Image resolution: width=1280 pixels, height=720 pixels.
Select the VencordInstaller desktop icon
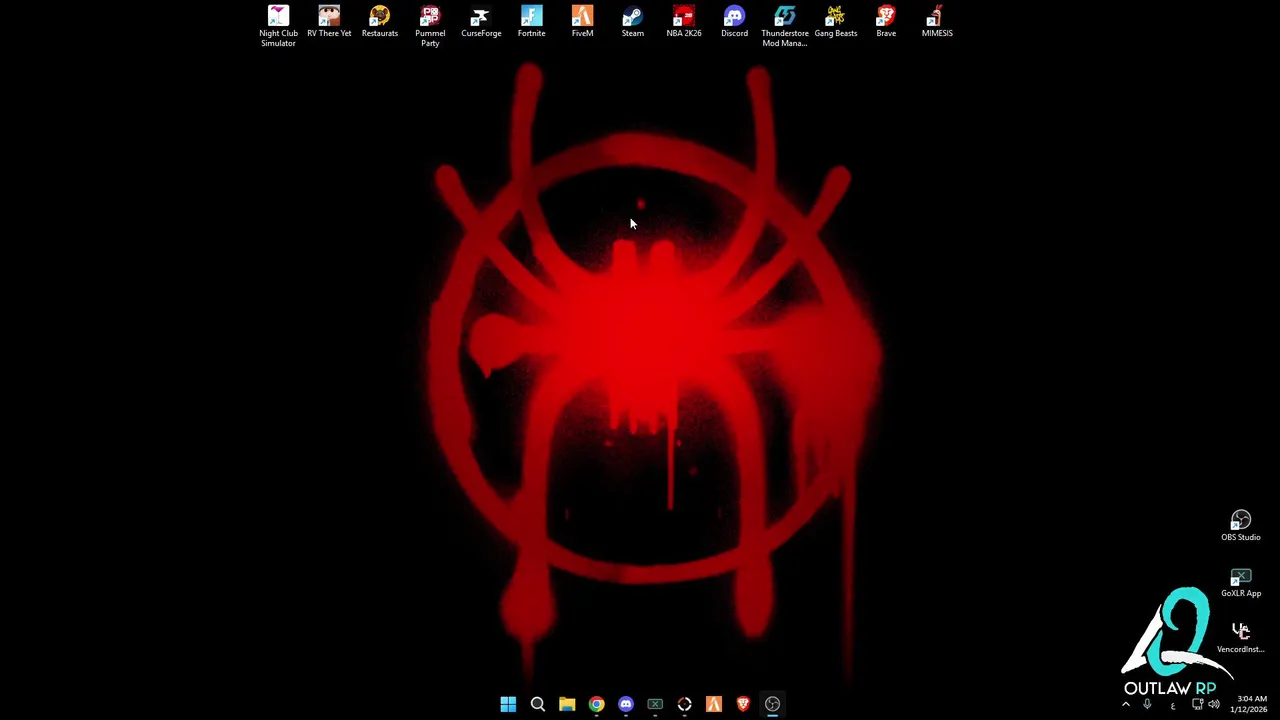(x=1241, y=638)
